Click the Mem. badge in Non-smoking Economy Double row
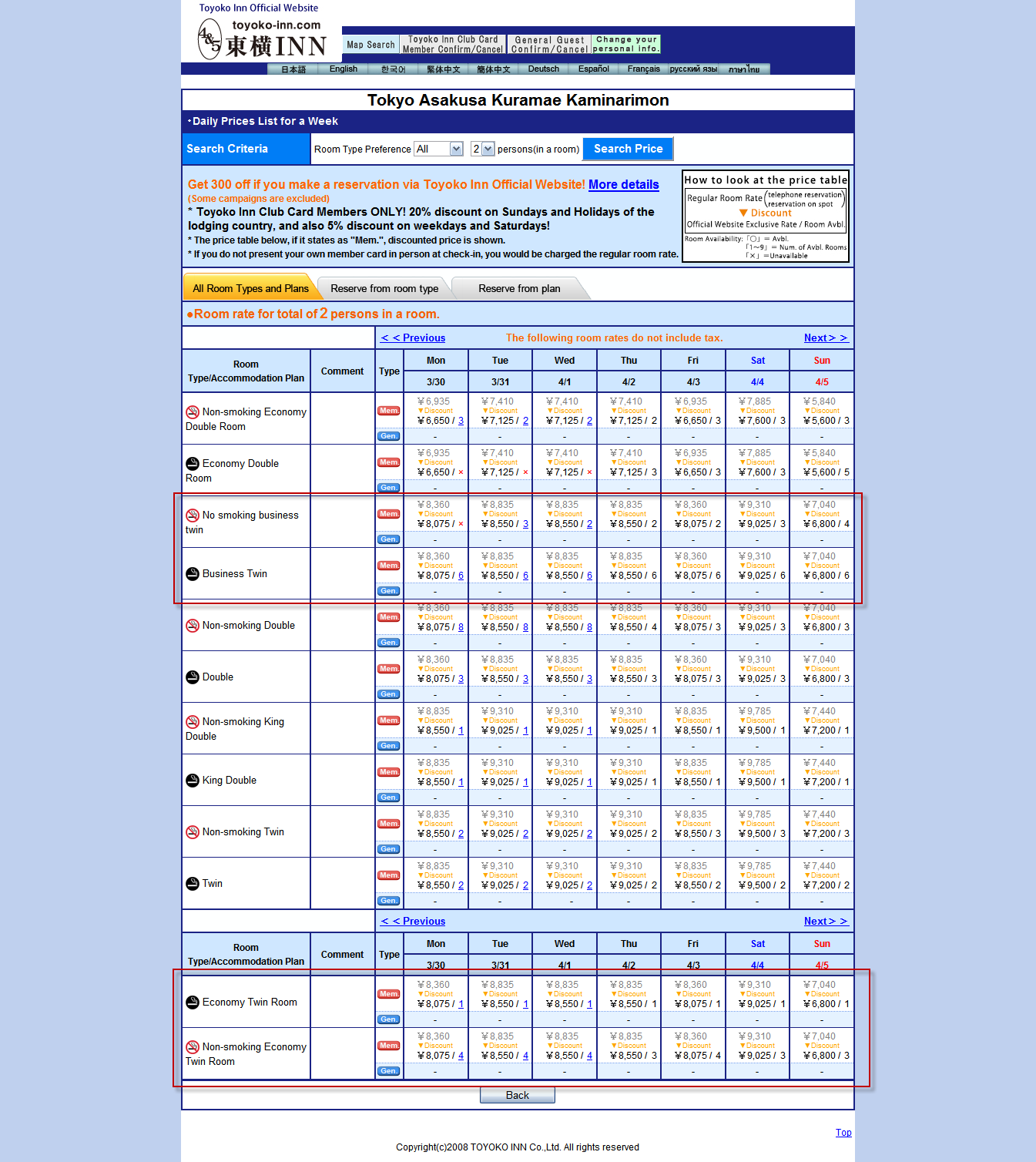 coord(389,411)
